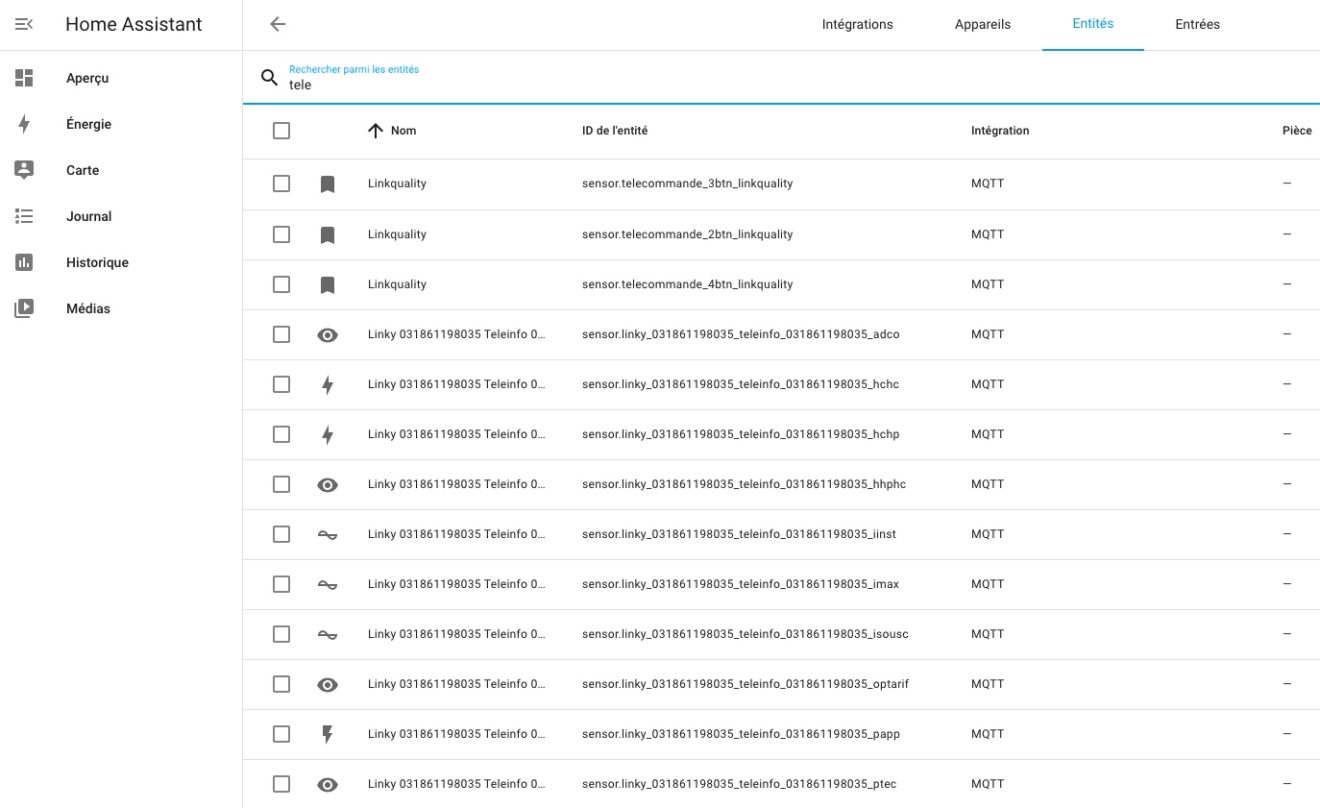Click the lightning icon on the hchc row

click(x=327, y=383)
